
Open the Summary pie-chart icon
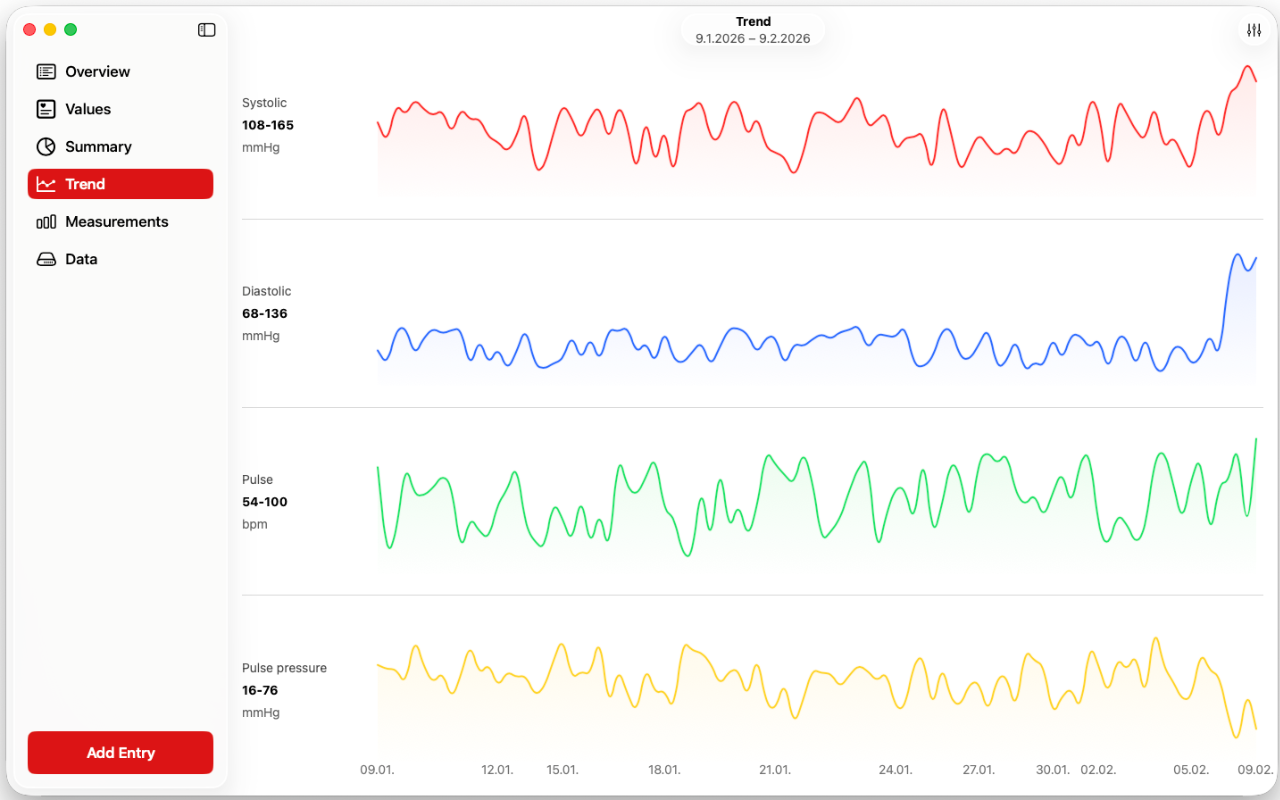coord(44,146)
